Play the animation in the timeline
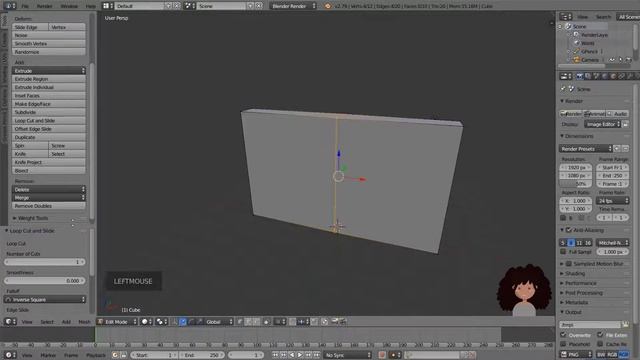 click(300, 355)
